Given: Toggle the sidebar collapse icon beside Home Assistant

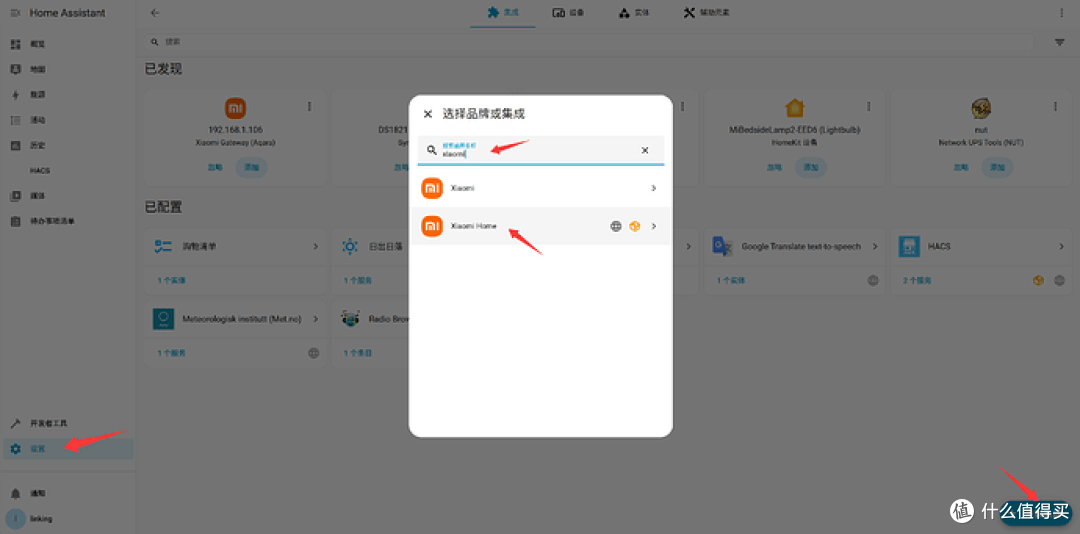Looking at the screenshot, I should [x=15, y=13].
